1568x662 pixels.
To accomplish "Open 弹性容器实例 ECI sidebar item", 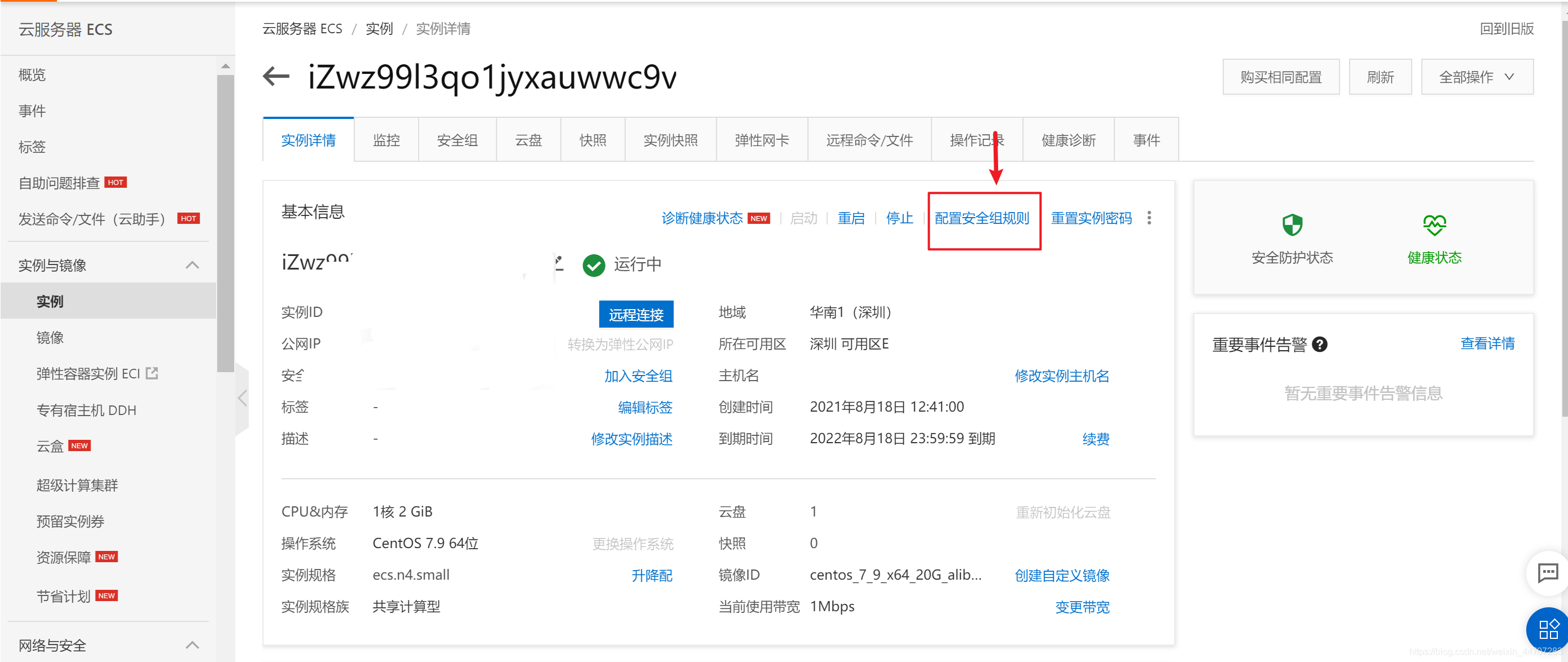I will [x=88, y=373].
